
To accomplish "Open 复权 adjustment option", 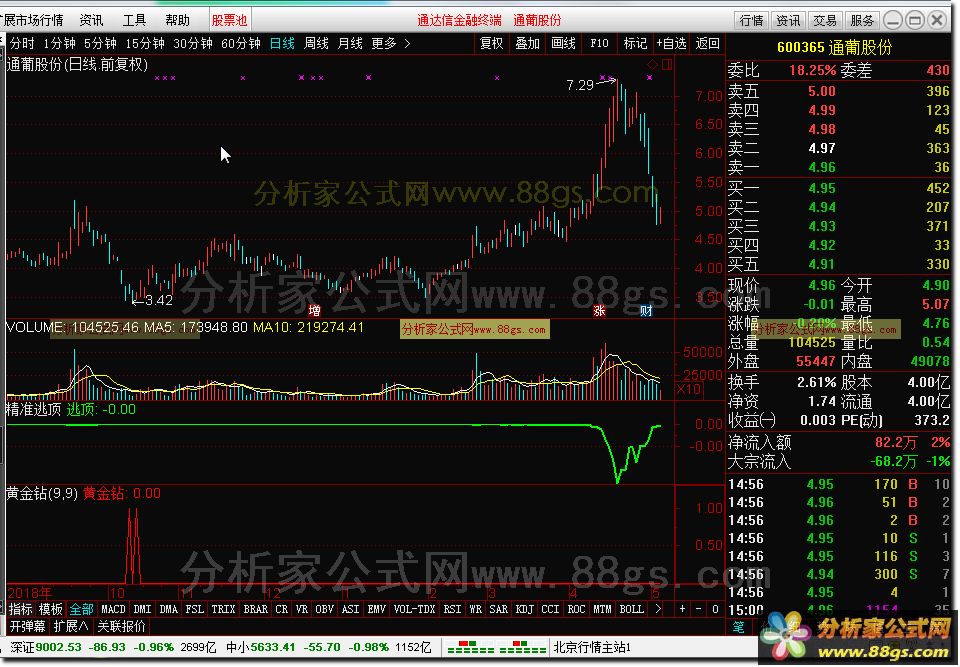I will [492, 43].
